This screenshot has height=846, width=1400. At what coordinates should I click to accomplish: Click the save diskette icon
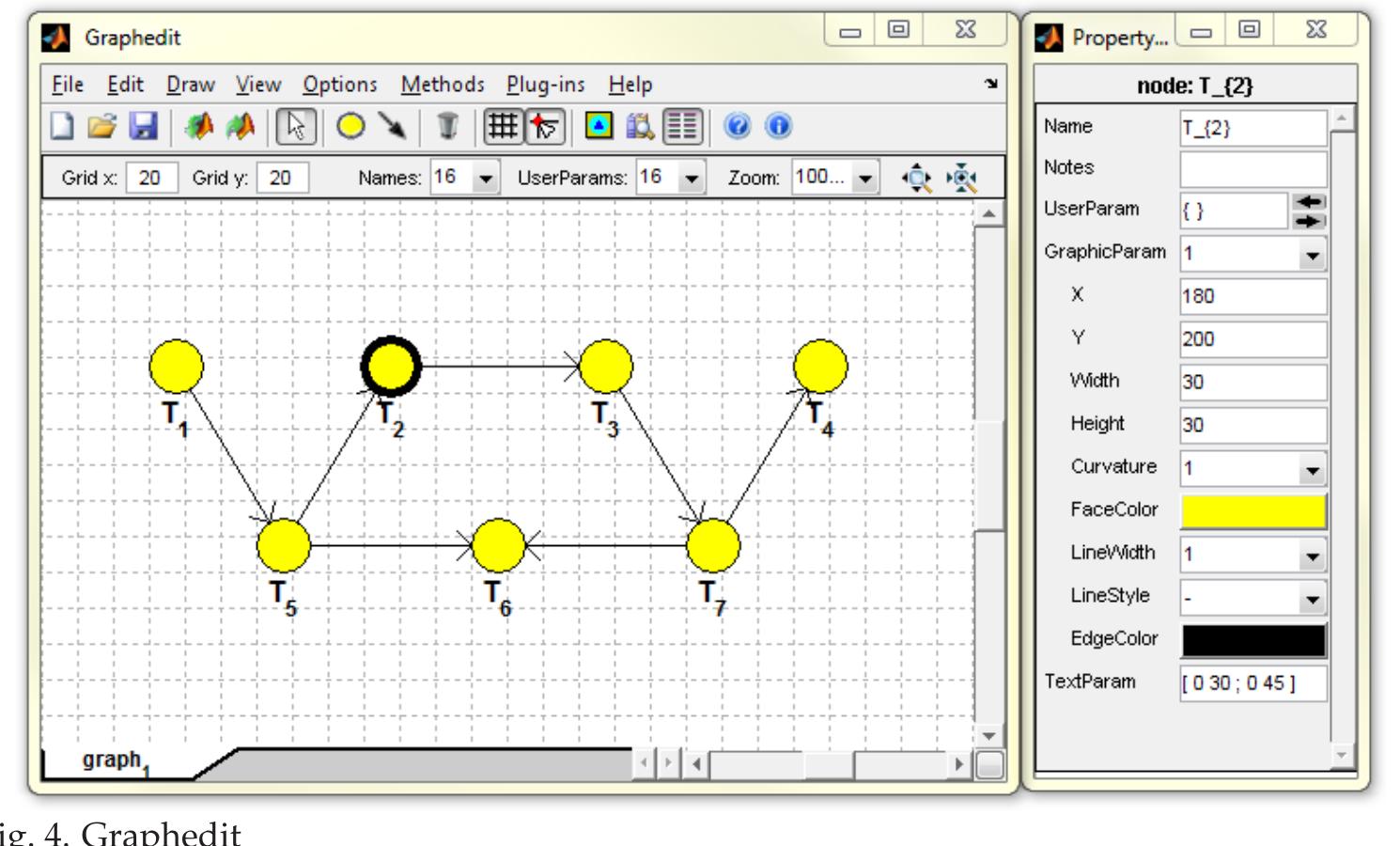(143, 126)
